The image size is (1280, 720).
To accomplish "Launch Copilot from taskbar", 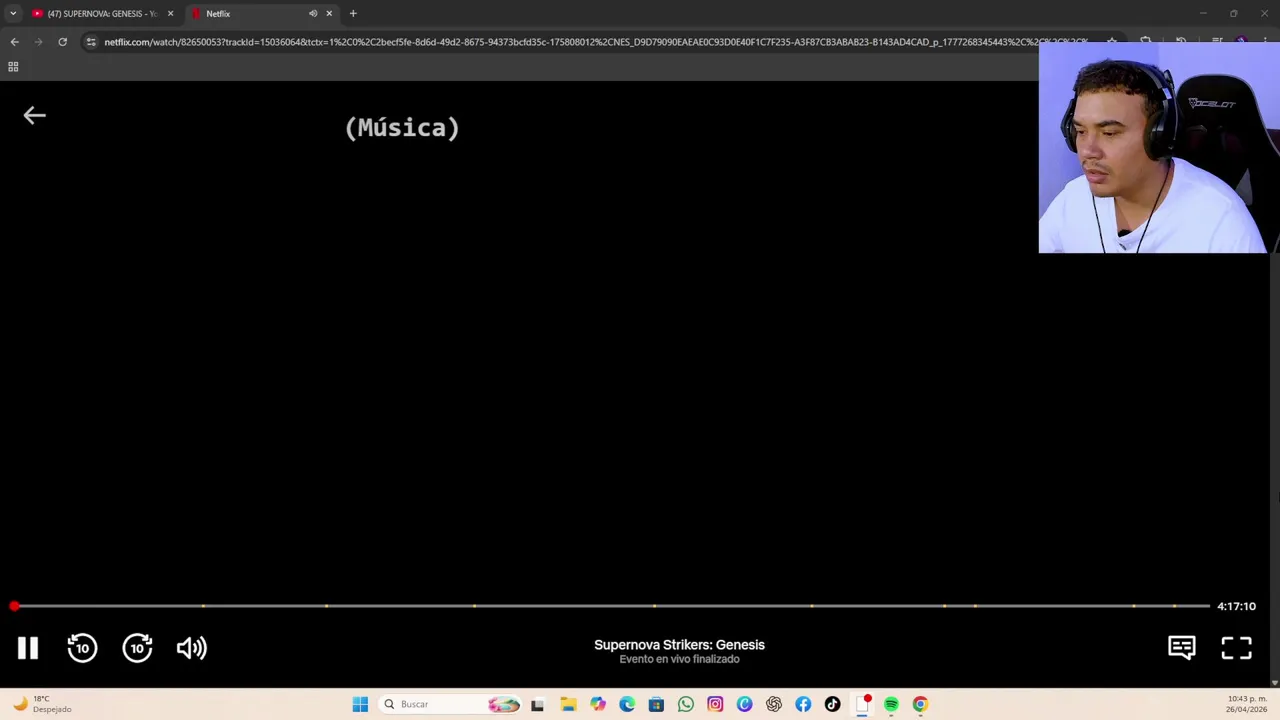I will point(598,704).
